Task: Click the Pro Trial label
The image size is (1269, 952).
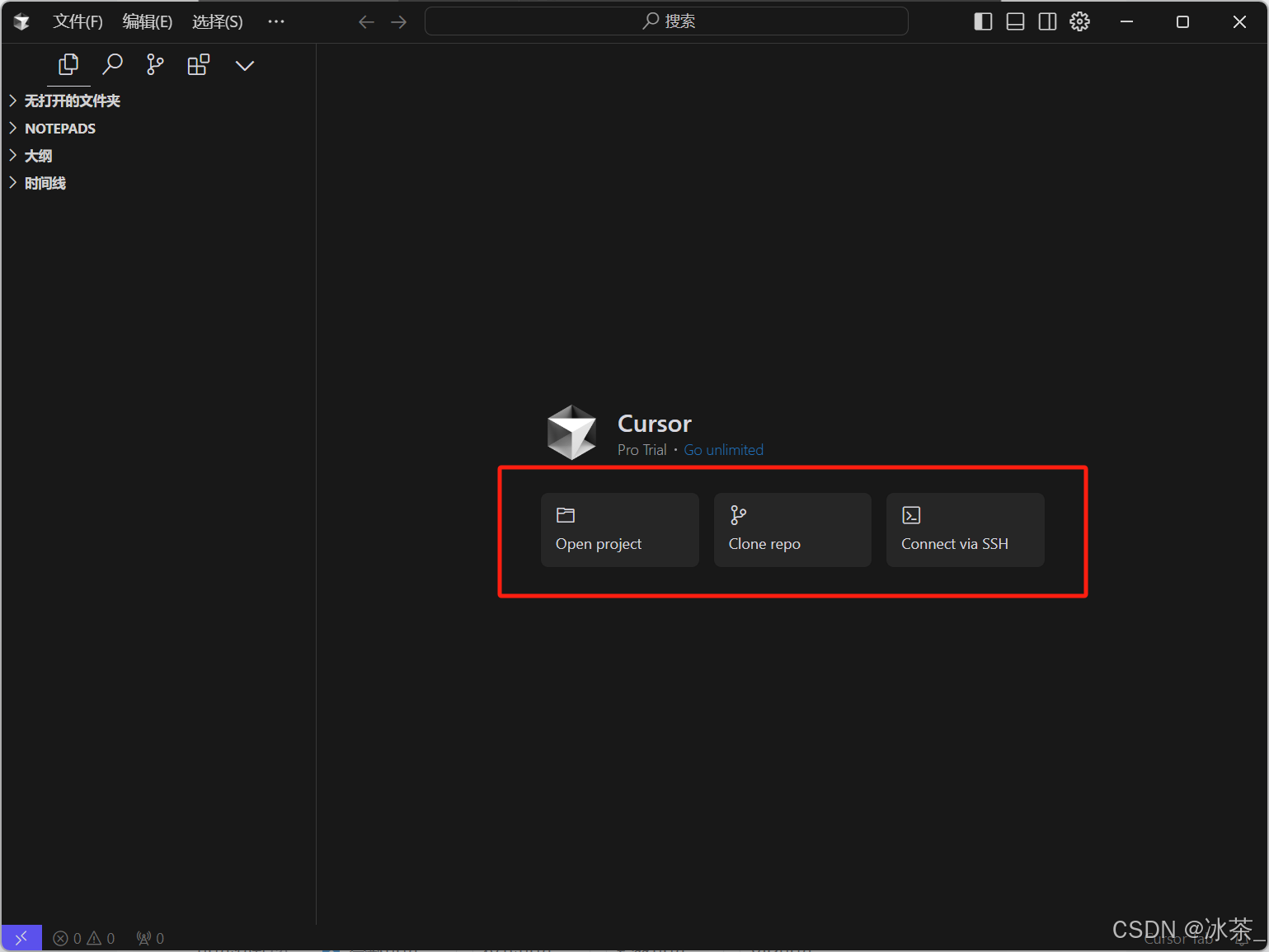Action: tap(642, 450)
